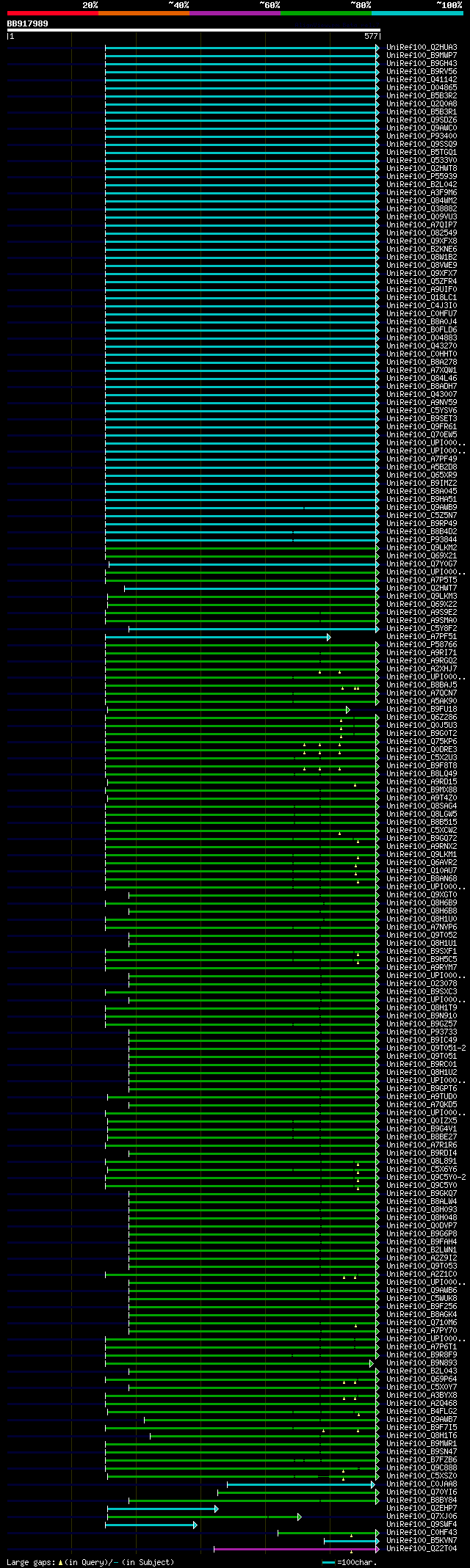Click the UniRef100_Q43007 label
The height and width of the screenshot is (1568, 470).
(422, 395)
